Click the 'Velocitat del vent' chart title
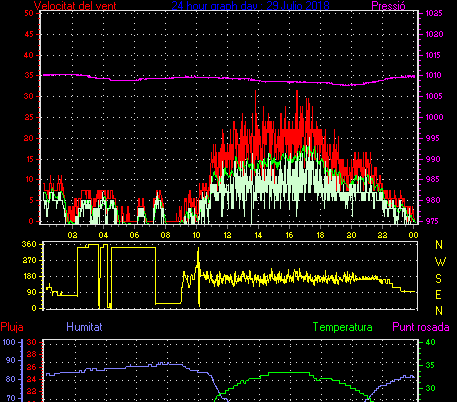 (x=75, y=5)
